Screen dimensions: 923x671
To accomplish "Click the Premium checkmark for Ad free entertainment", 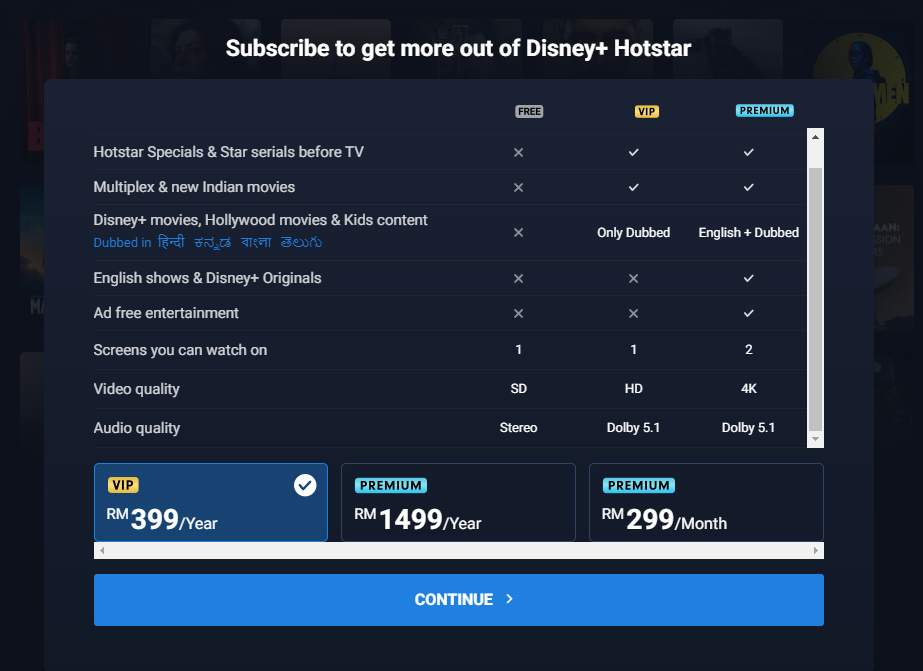I will [x=748, y=313].
